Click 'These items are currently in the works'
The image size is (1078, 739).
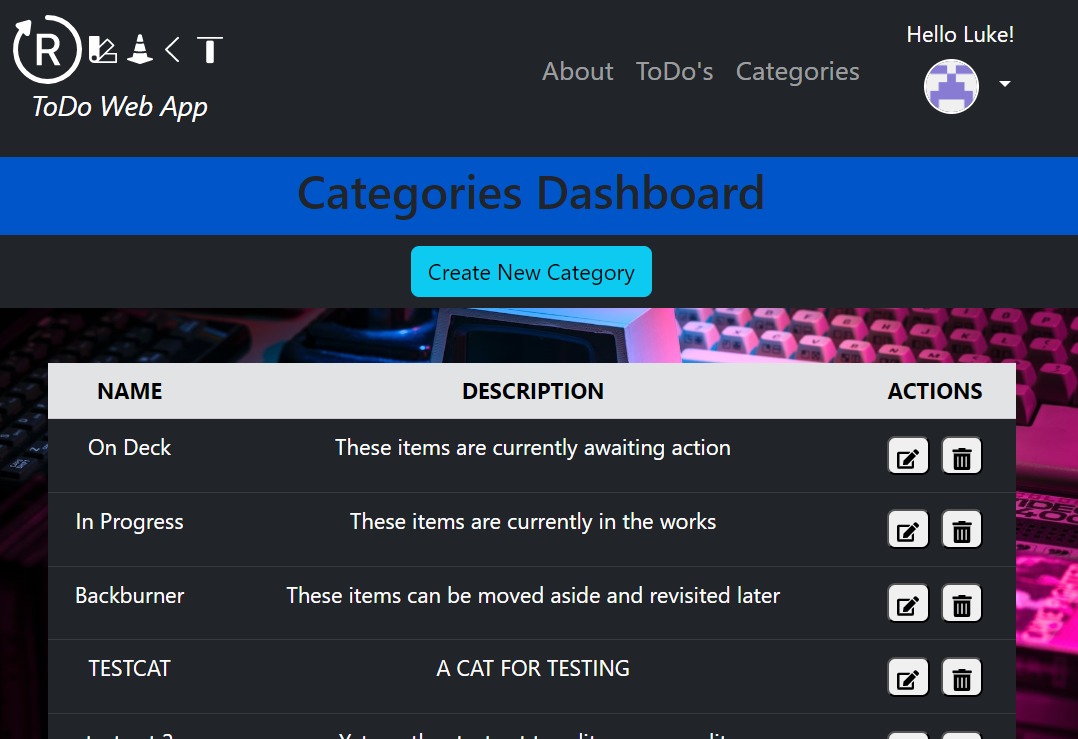pyautogui.click(x=533, y=522)
